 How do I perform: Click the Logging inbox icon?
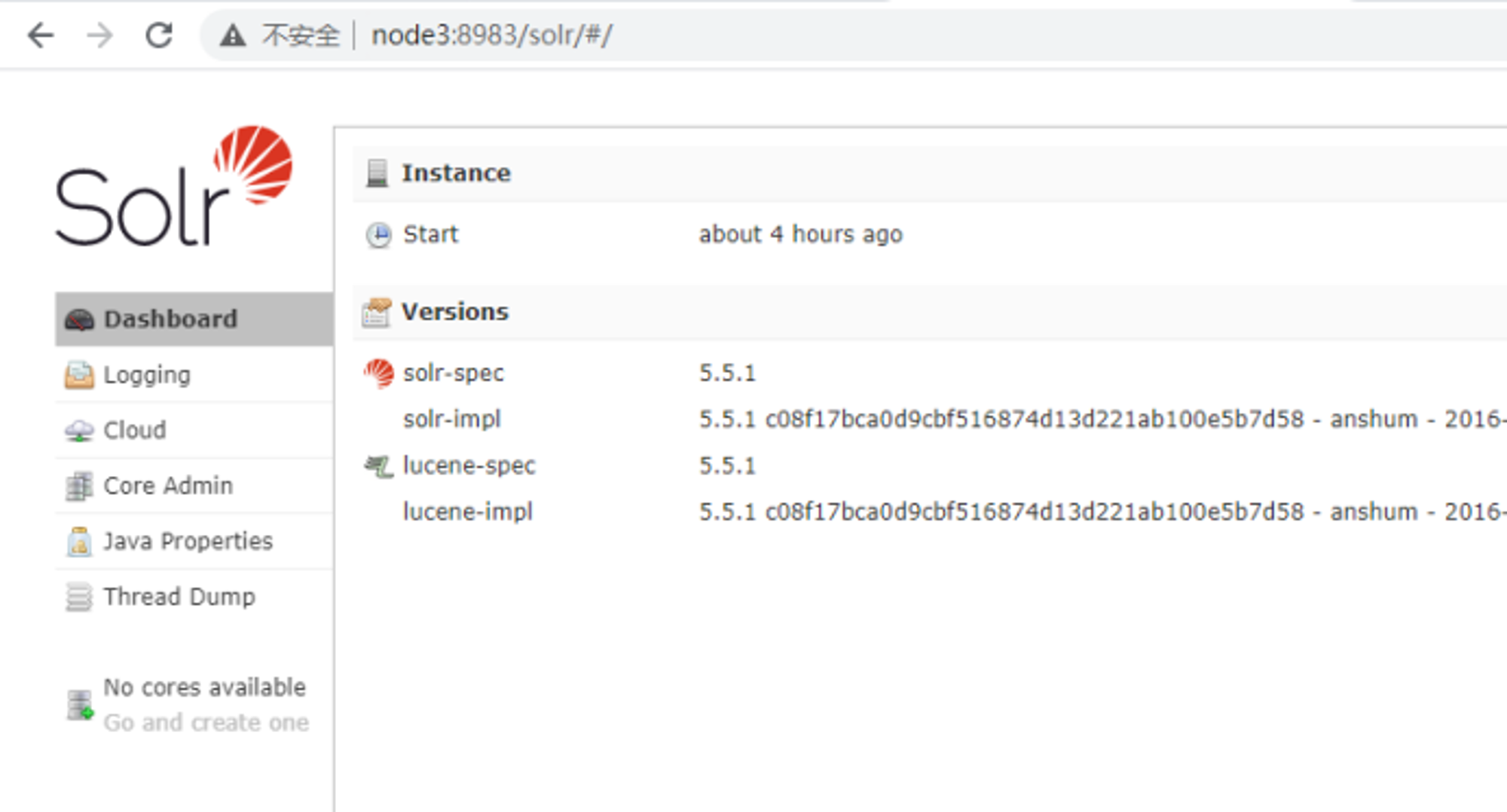79,375
